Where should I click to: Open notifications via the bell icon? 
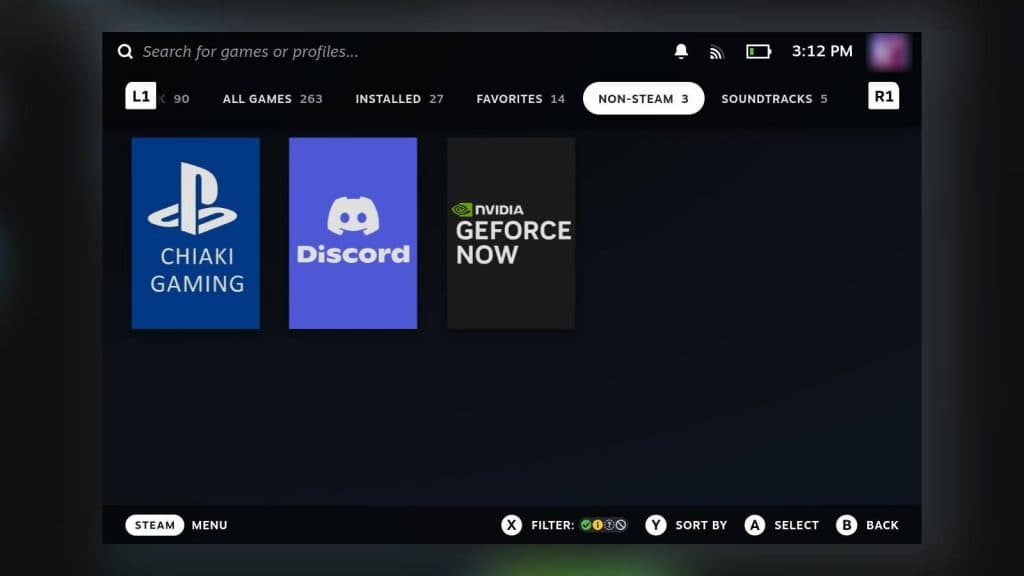(x=681, y=52)
